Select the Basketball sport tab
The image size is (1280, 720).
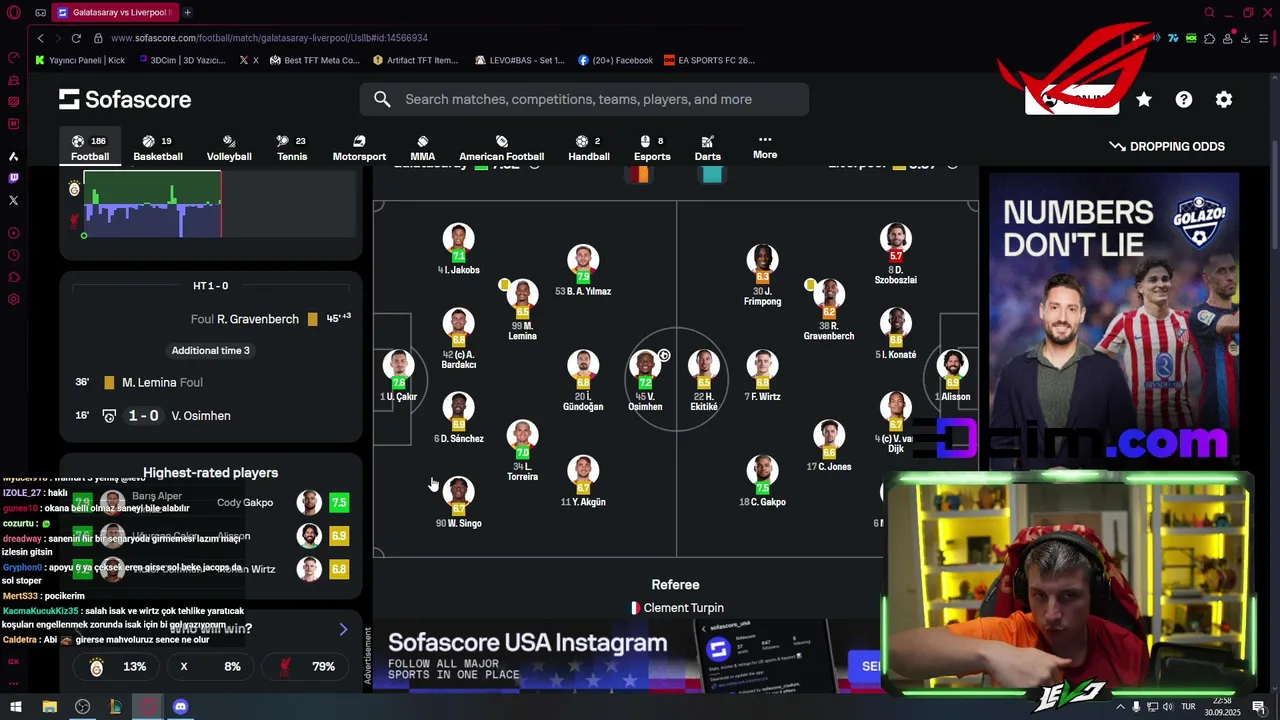[158, 148]
